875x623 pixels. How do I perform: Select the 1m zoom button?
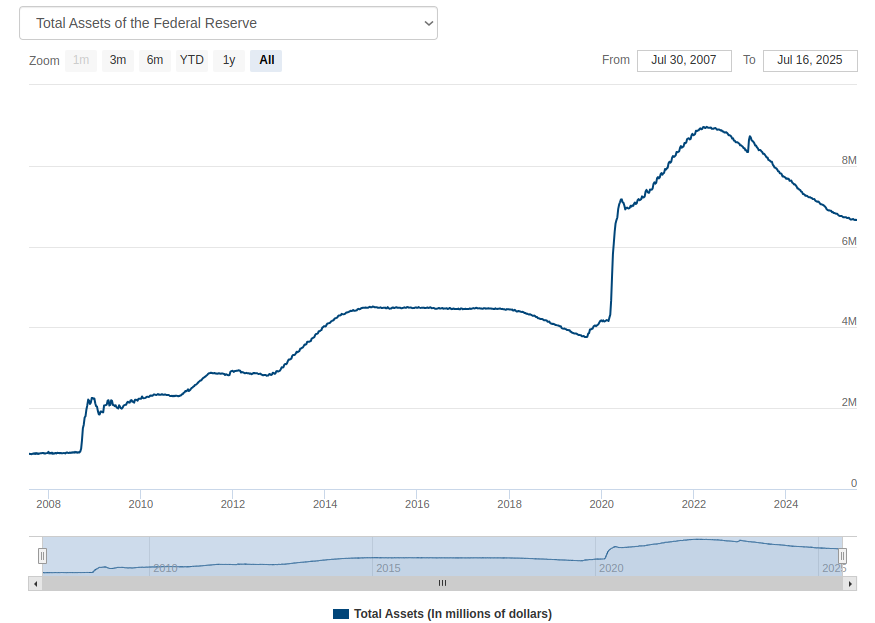coord(81,60)
